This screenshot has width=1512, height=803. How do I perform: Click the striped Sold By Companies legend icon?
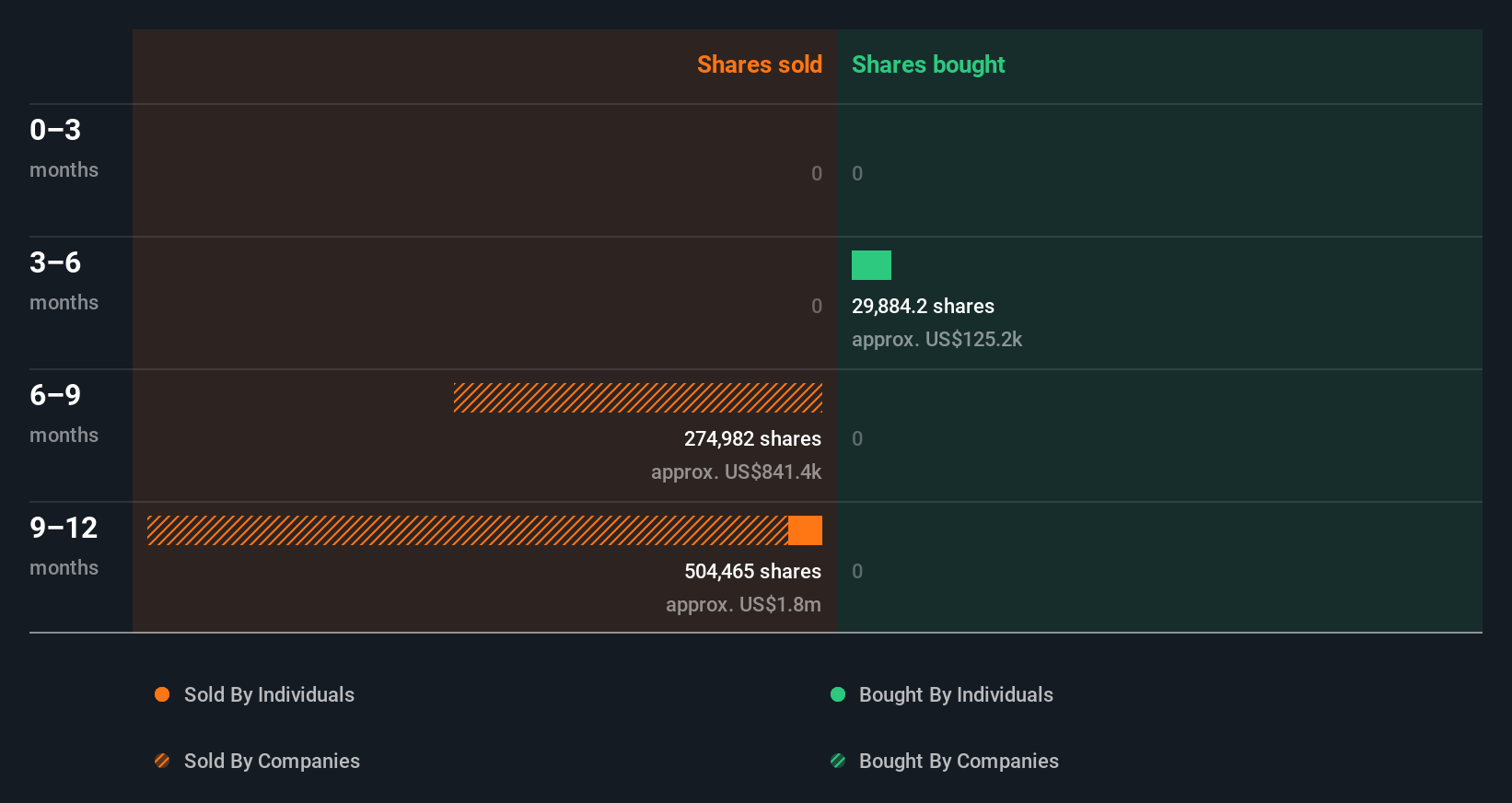click(162, 761)
